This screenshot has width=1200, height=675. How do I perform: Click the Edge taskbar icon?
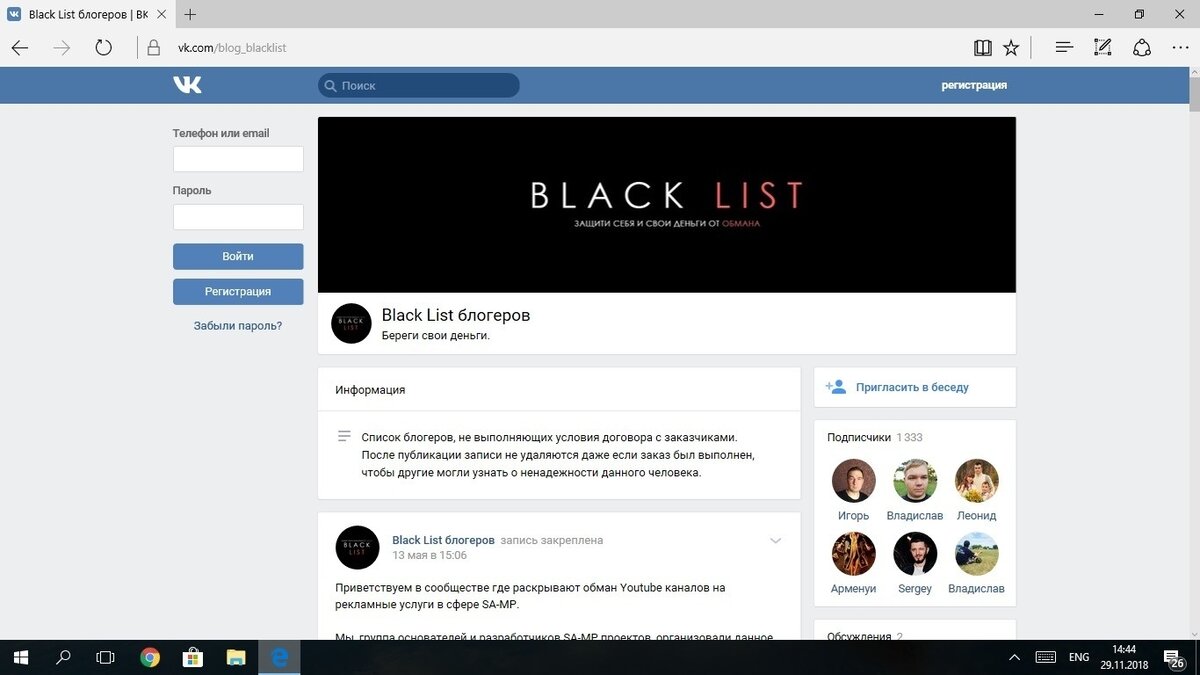pos(280,657)
